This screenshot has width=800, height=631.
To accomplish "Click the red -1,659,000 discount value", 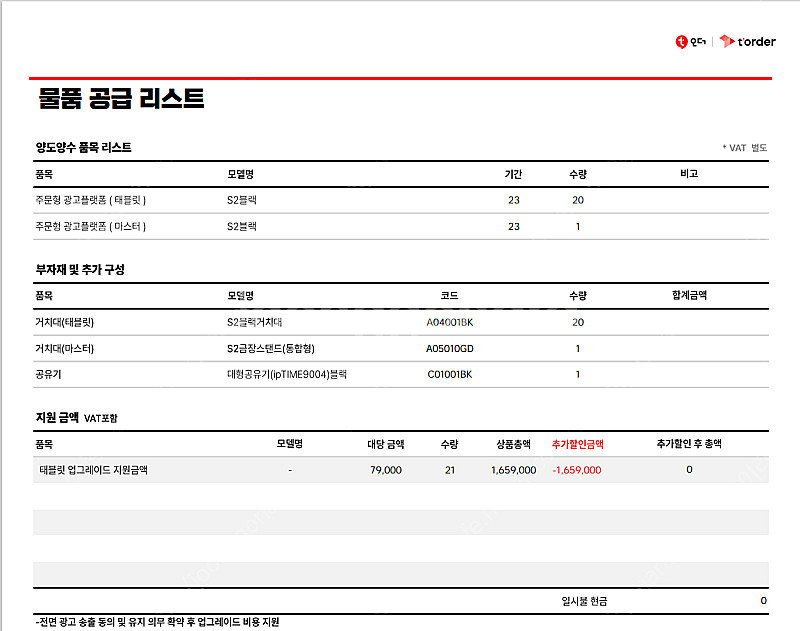I will 576,470.
